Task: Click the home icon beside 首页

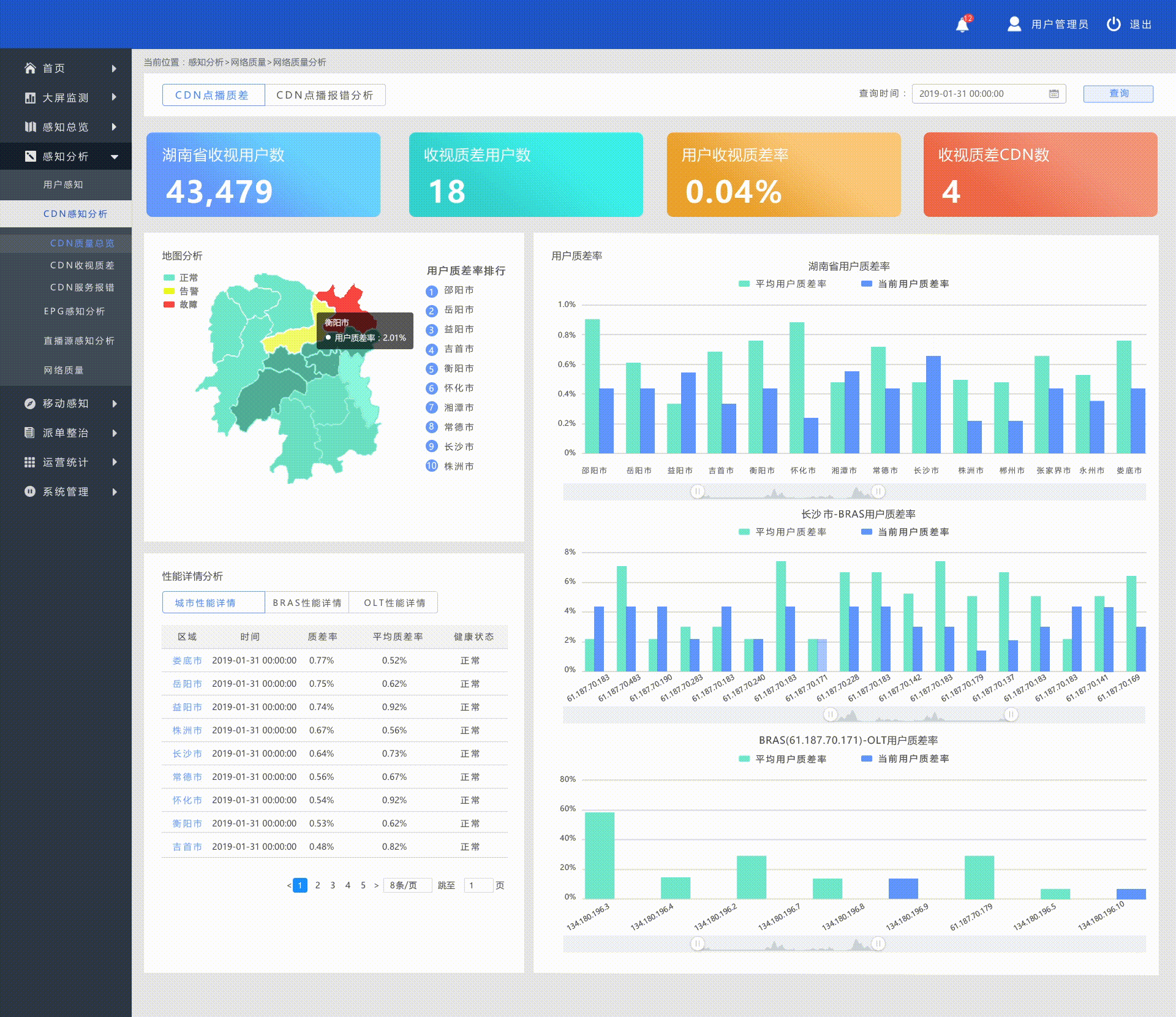Action: click(x=30, y=68)
